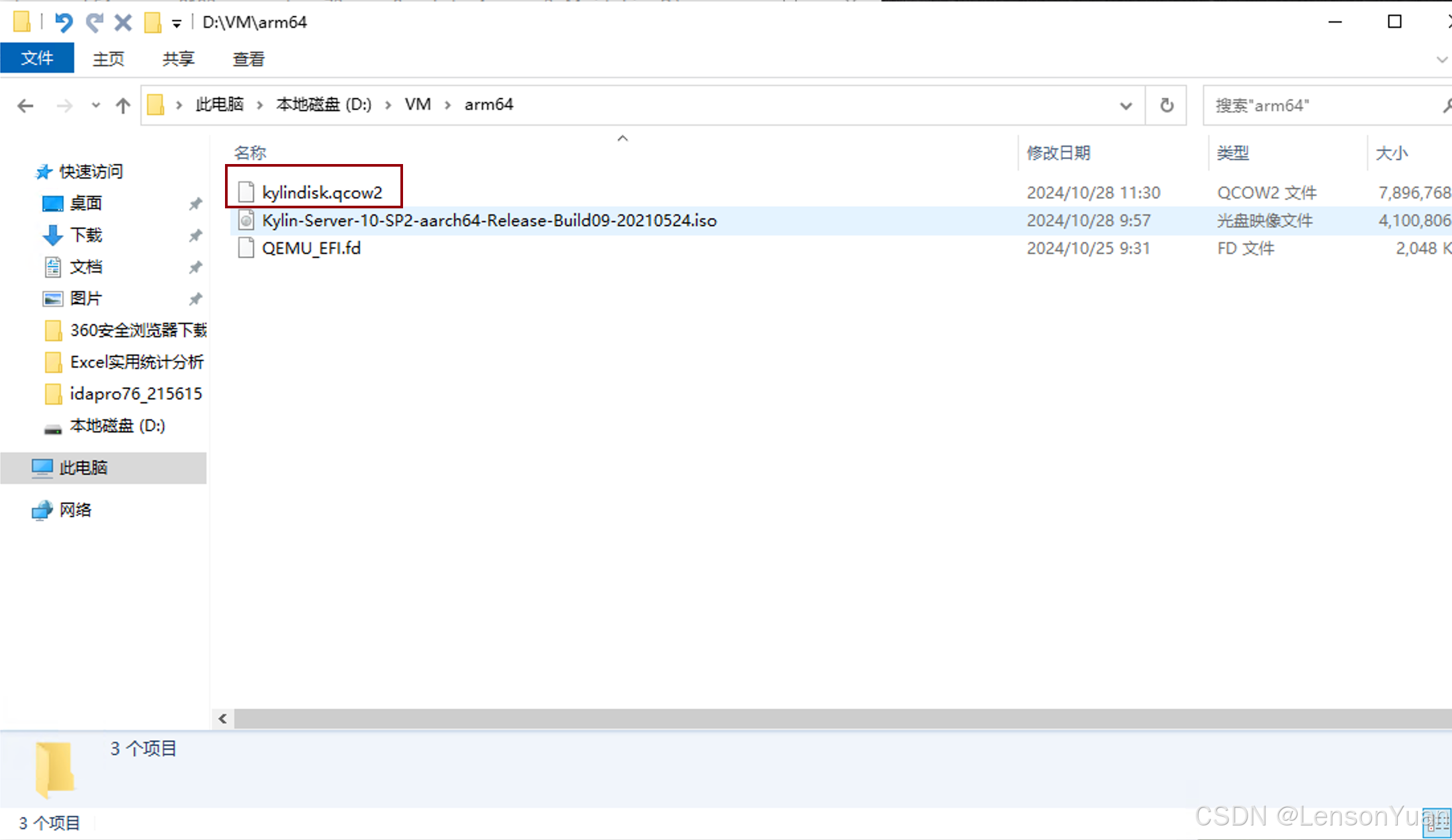Image resolution: width=1452 pixels, height=840 pixels.
Task: Click 此电脑 in the address breadcrumb
Action: pyautogui.click(x=219, y=105)
